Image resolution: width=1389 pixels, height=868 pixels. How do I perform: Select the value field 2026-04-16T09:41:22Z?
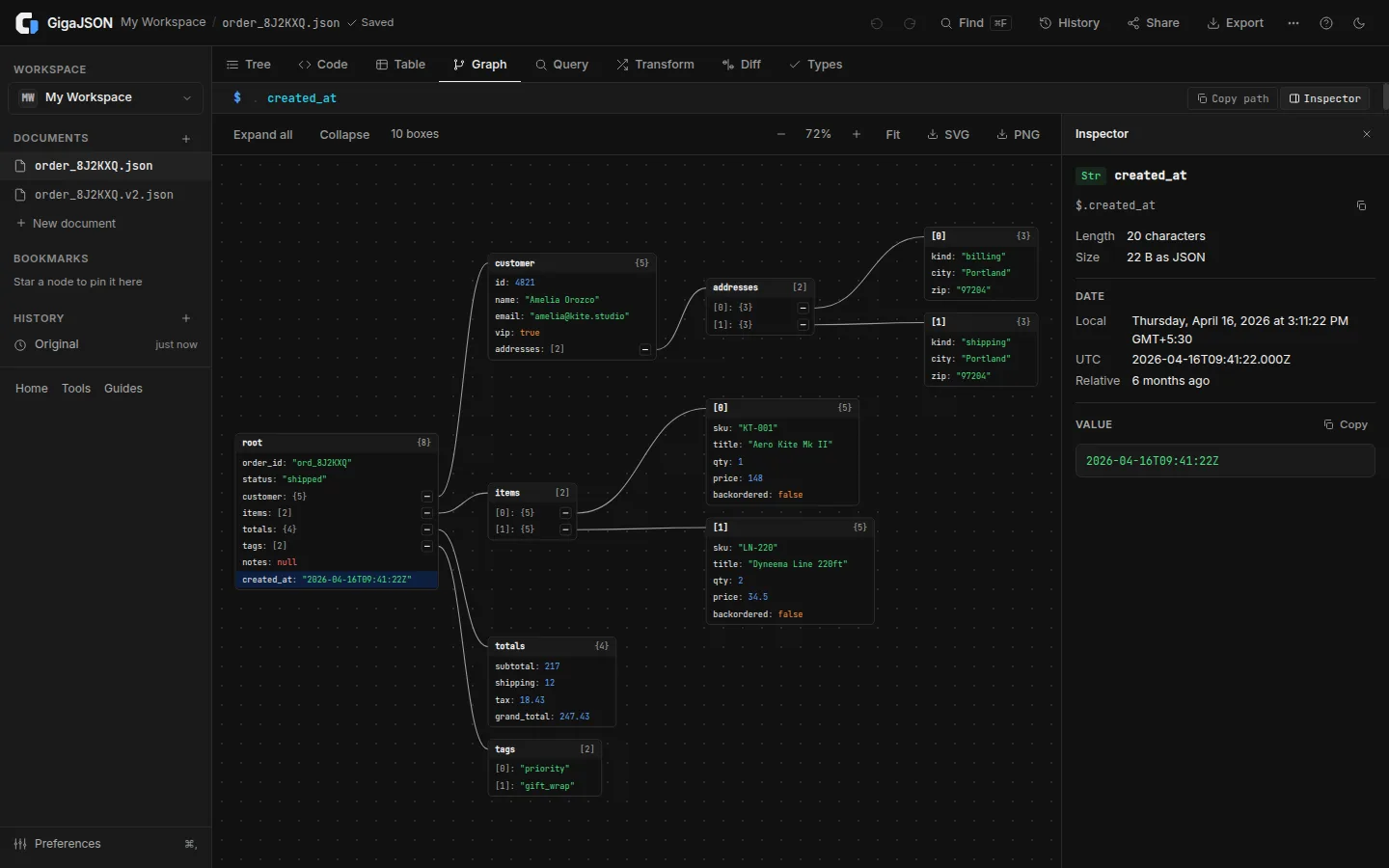pyautogui.click(x=1225, y=461)
